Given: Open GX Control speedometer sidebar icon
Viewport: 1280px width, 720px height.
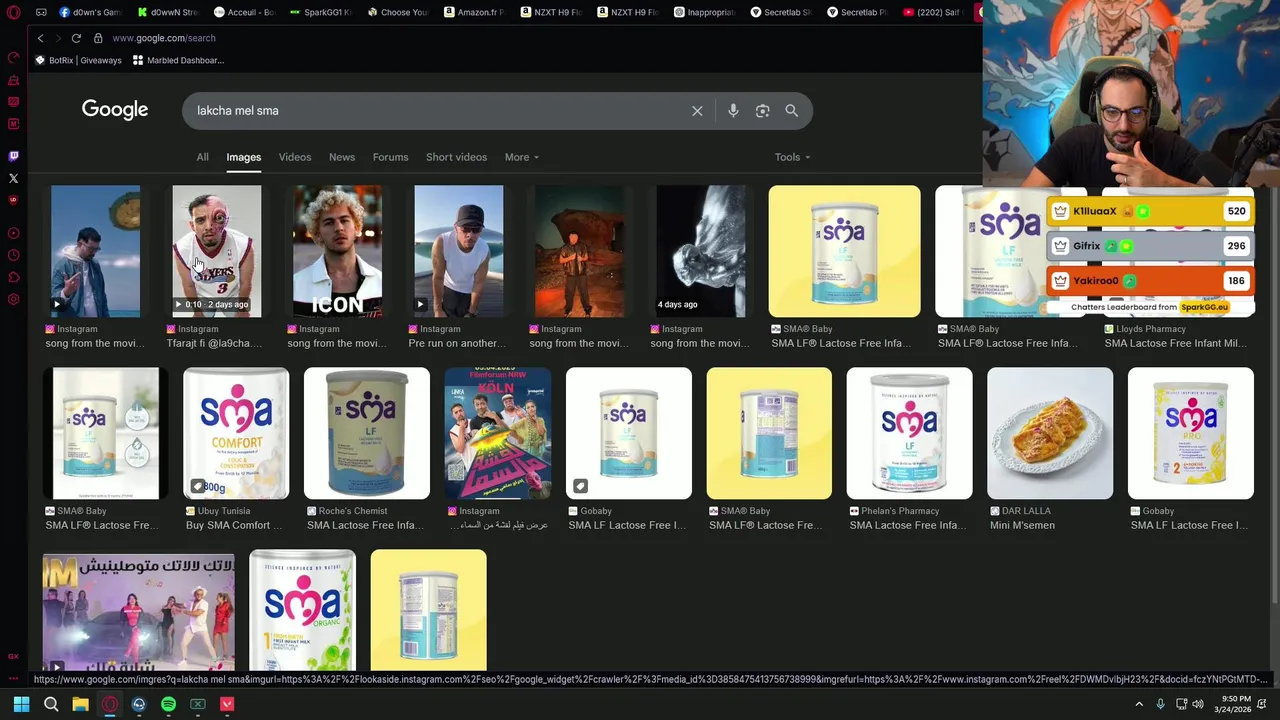Looking at the screenshot, I should pos(13,58).
